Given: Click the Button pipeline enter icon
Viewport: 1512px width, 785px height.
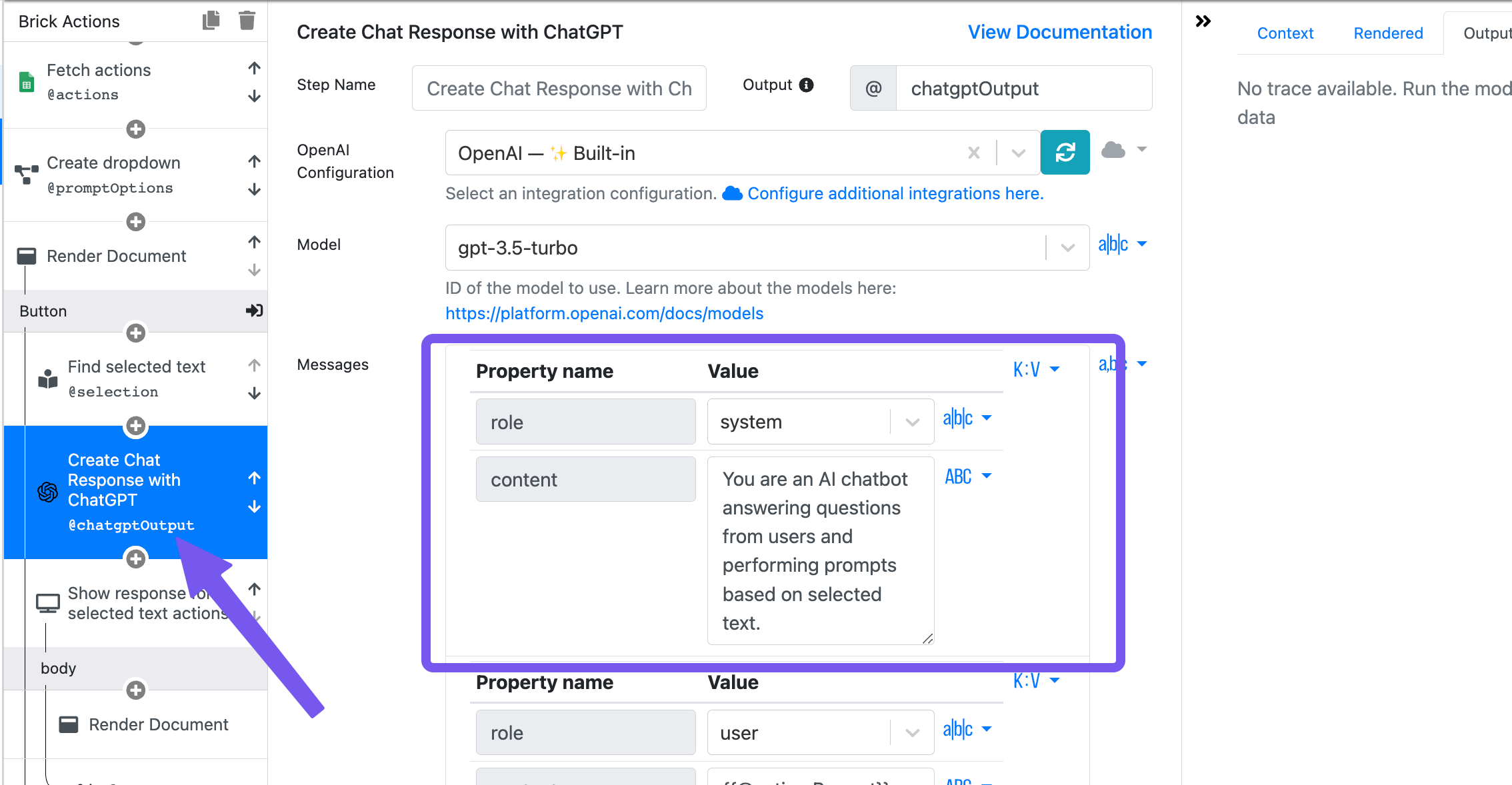Looking at the screenshot, I should pos(254,311).
